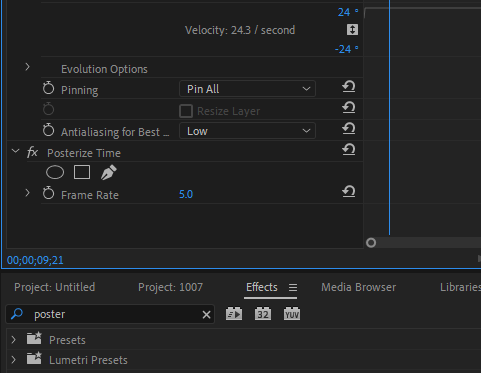Viewport: 481px width, 373px height.
Task: Select the Lumetri Presets folder icon
Action: [x=34, y=358]
